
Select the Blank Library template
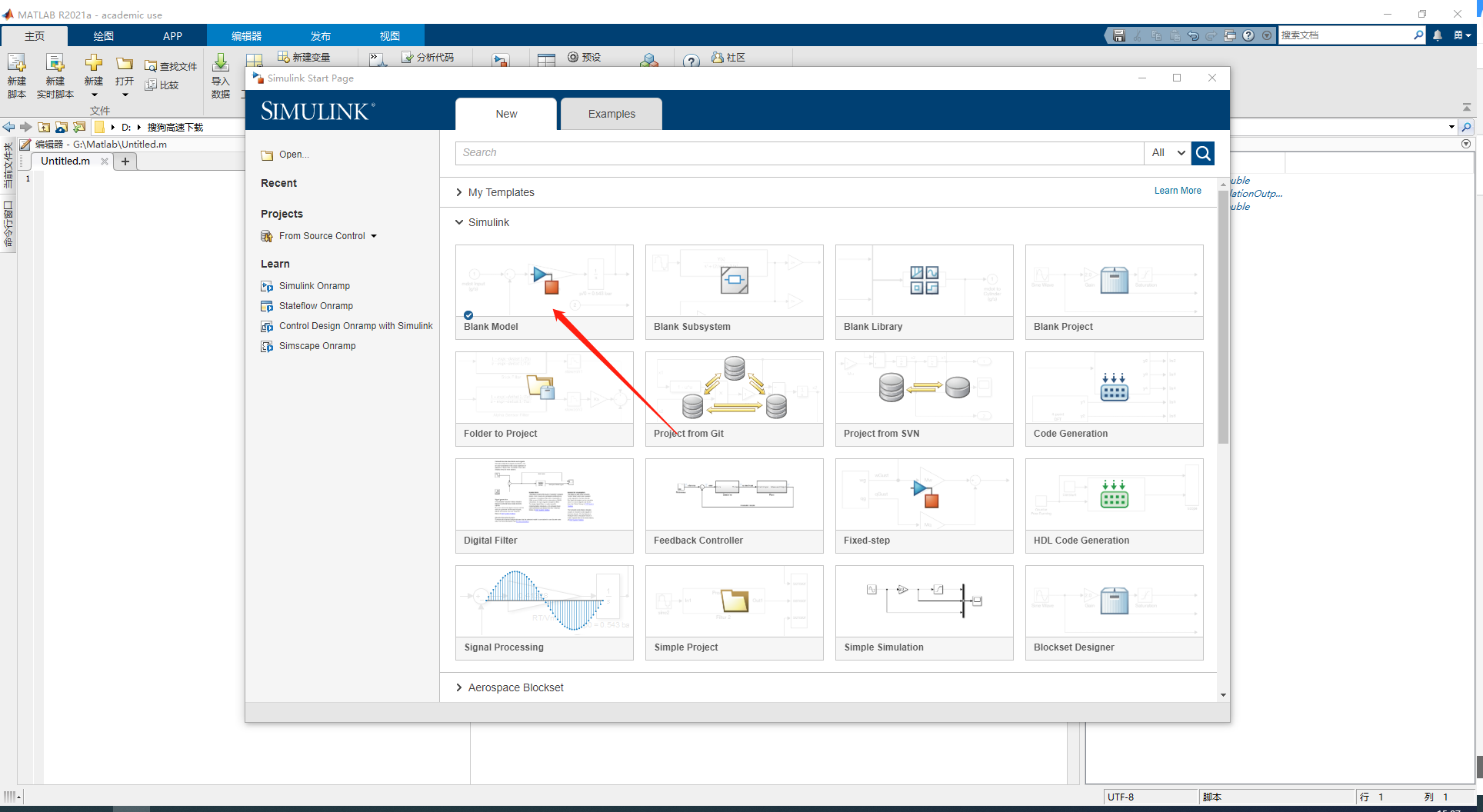tap(924, 292)
